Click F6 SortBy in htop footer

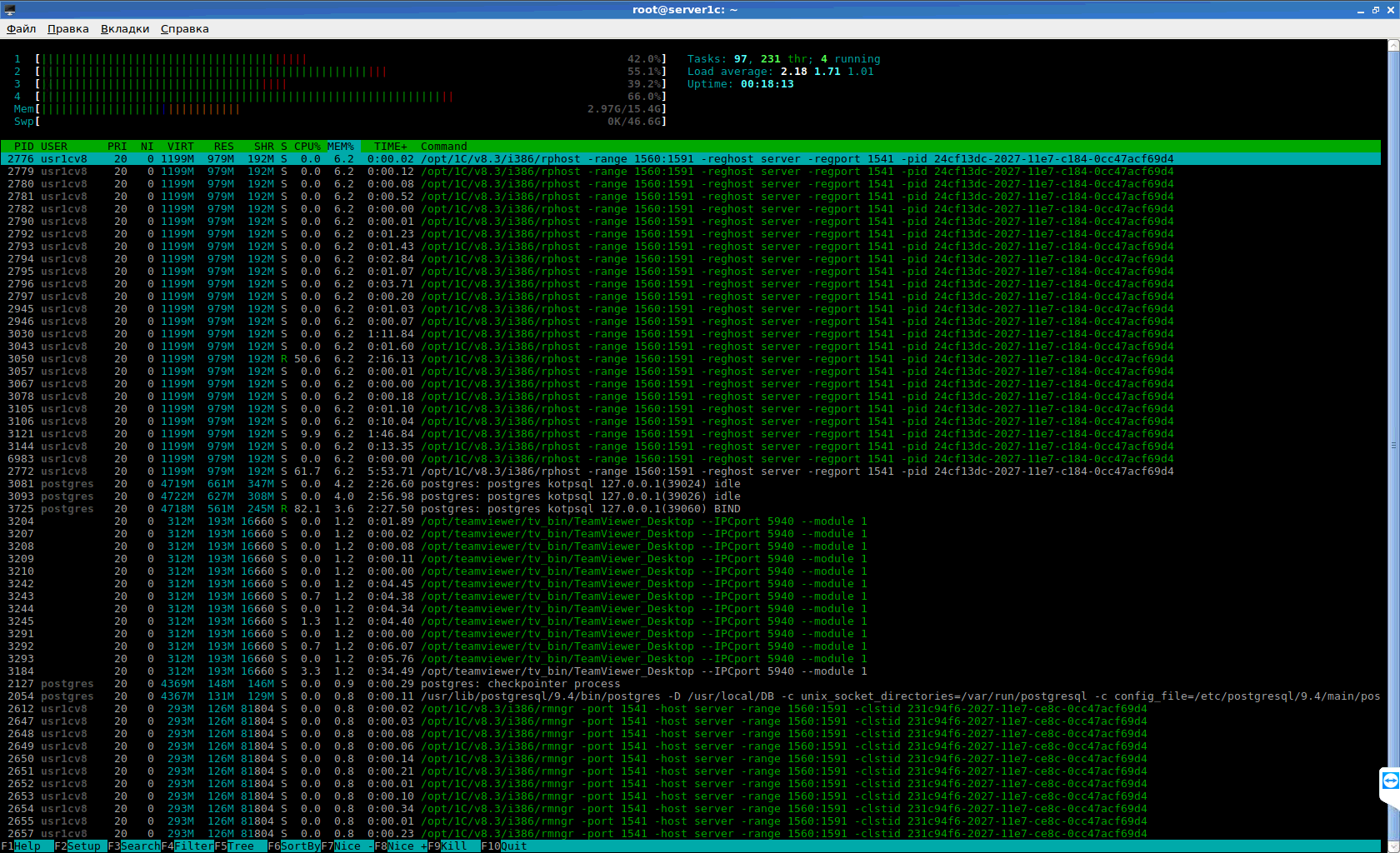[x=294, y=846]
